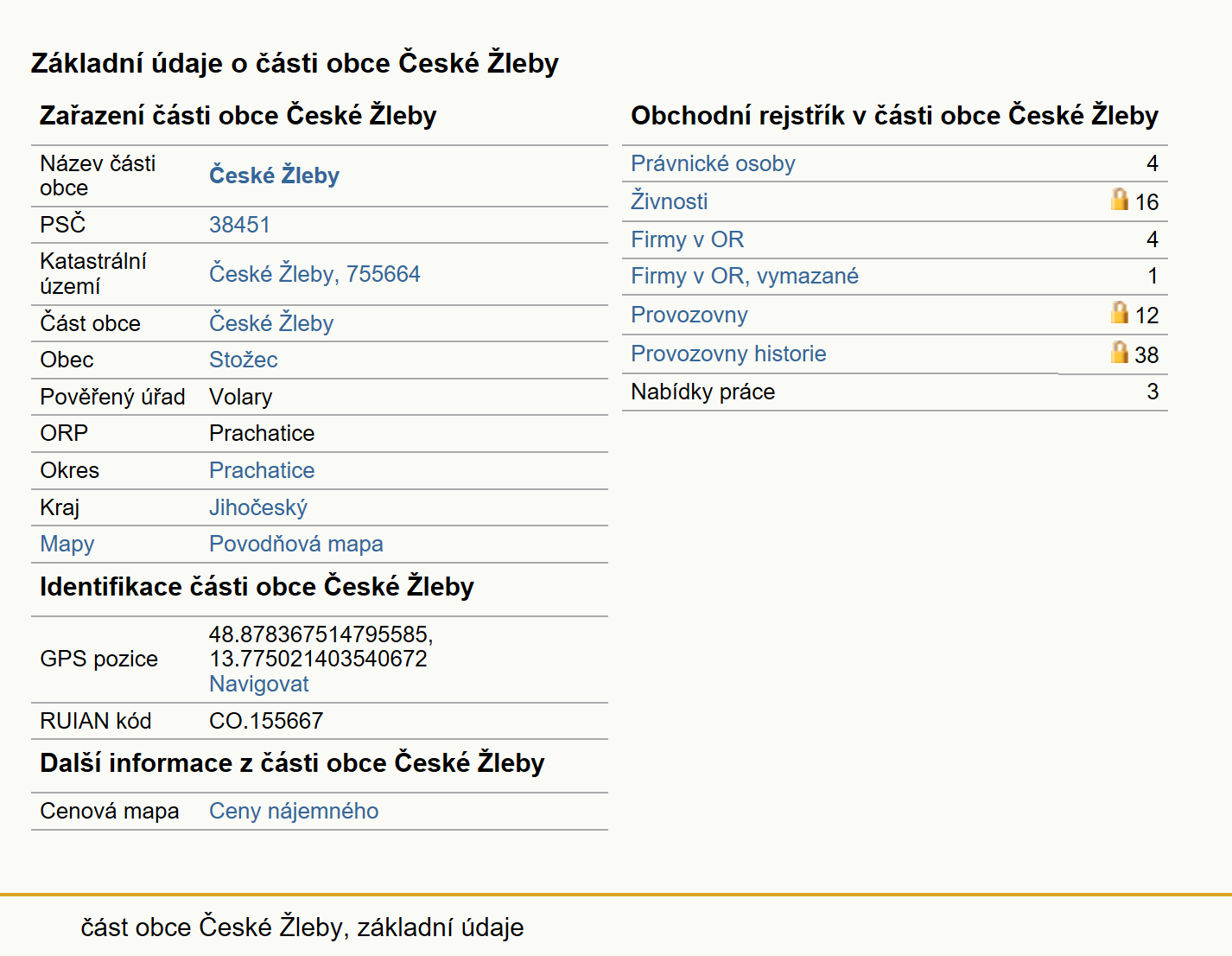
Task: Open Provozovny historie listing
Action: [728, 354]
